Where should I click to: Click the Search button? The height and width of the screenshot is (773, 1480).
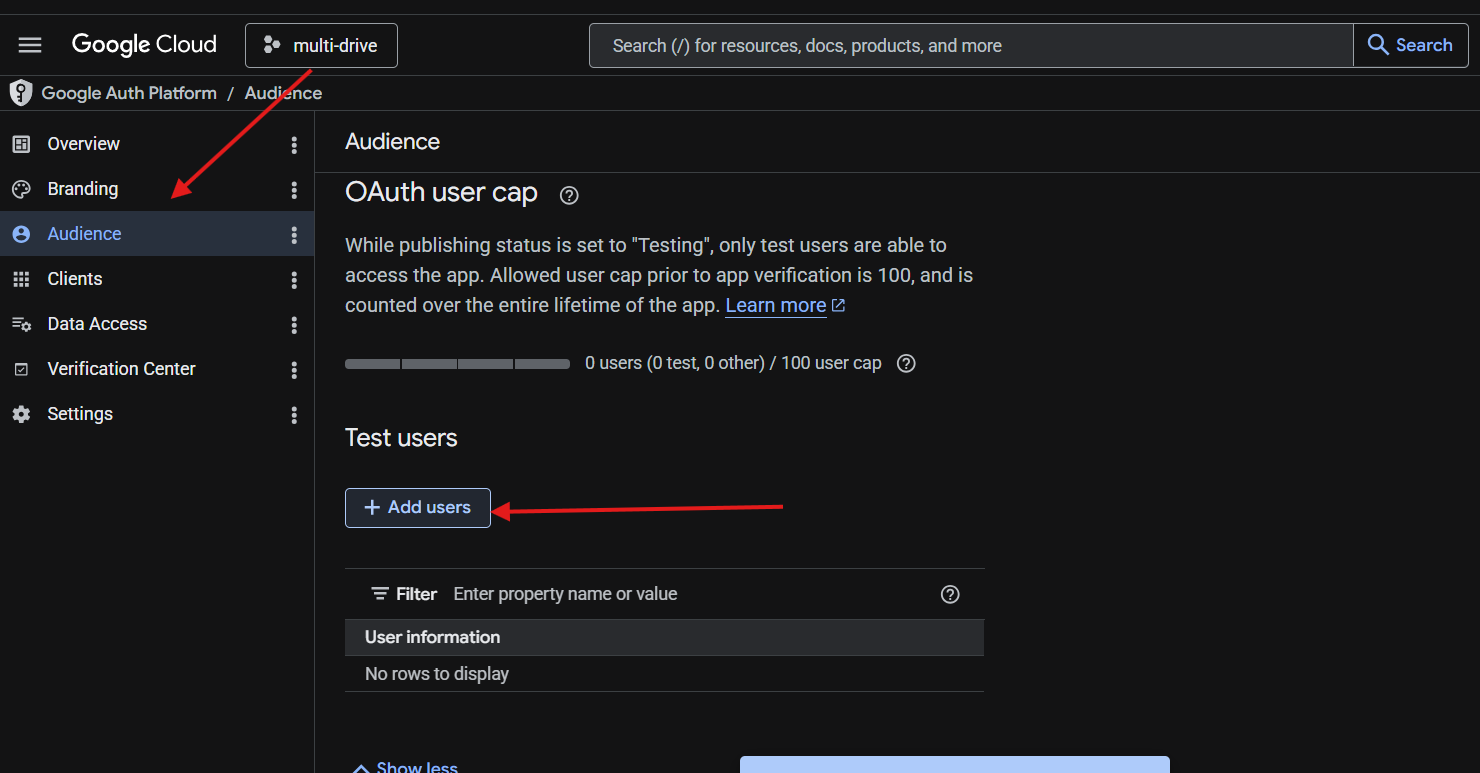click(x=1410, y=46)
